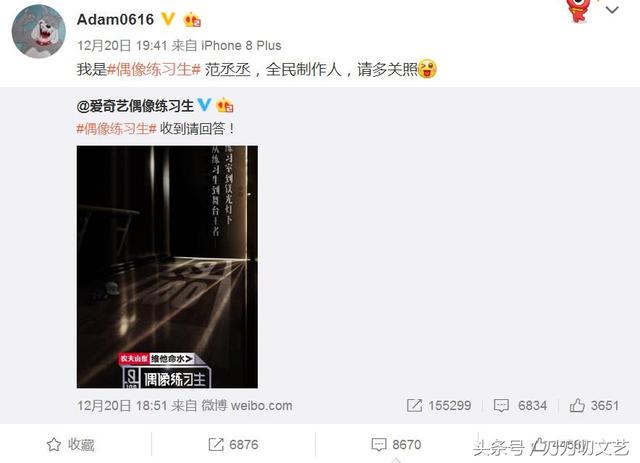Open the comments tab showing 8670
The image size is (640, 463).
click(396, 444)
